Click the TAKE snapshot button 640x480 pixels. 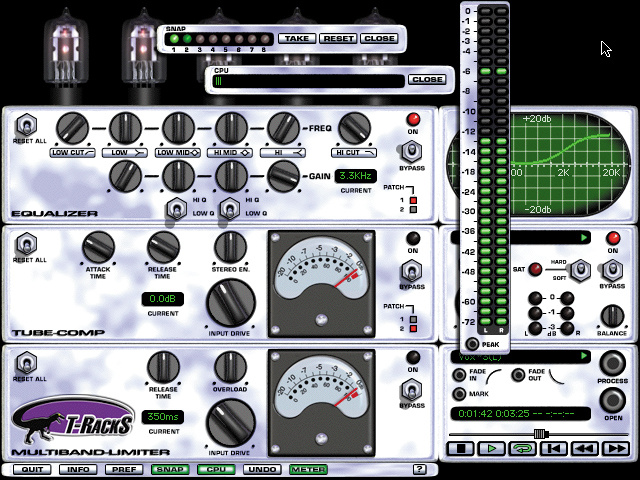297,38
